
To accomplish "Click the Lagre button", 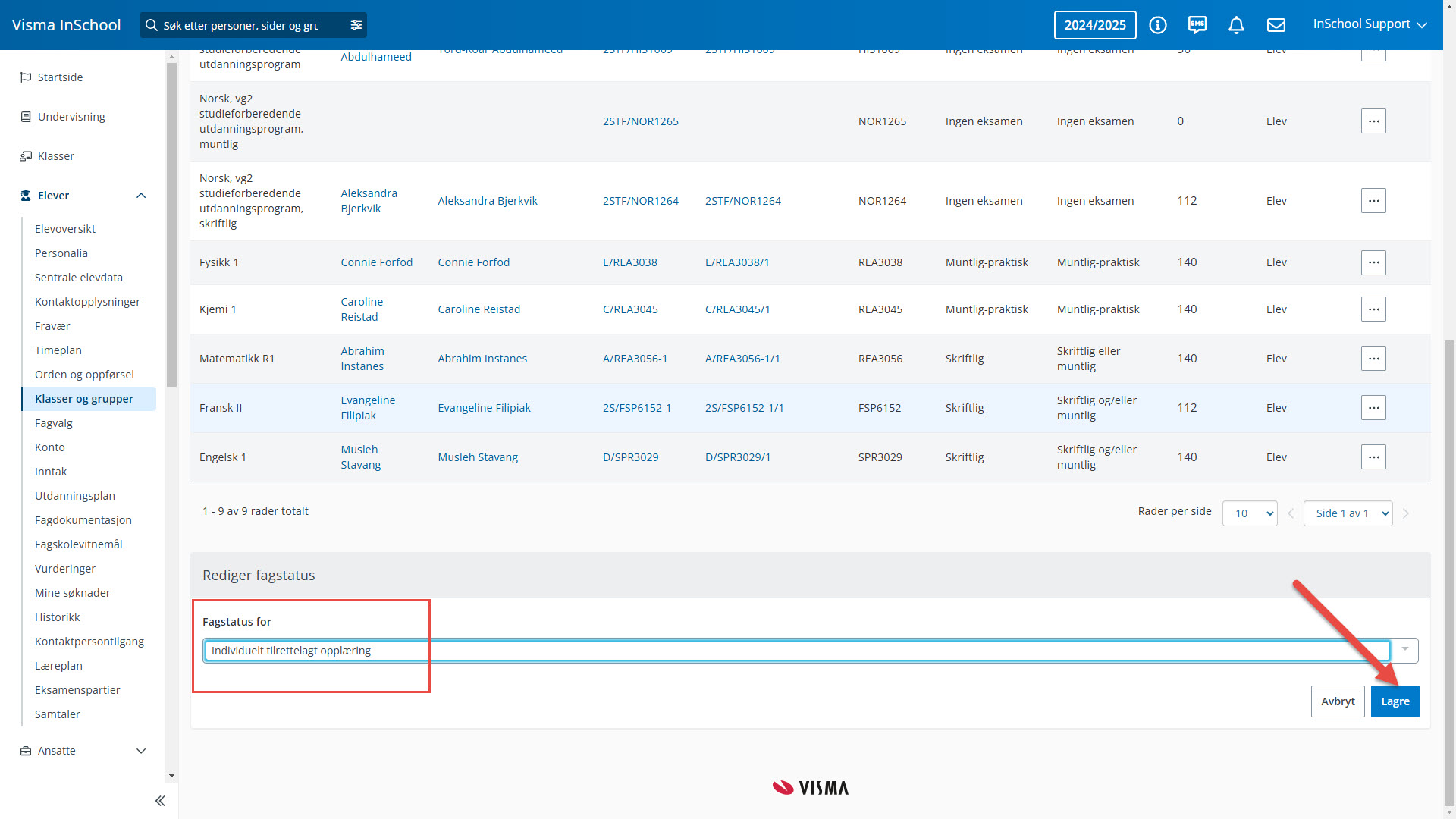I will pos(1395,701).
